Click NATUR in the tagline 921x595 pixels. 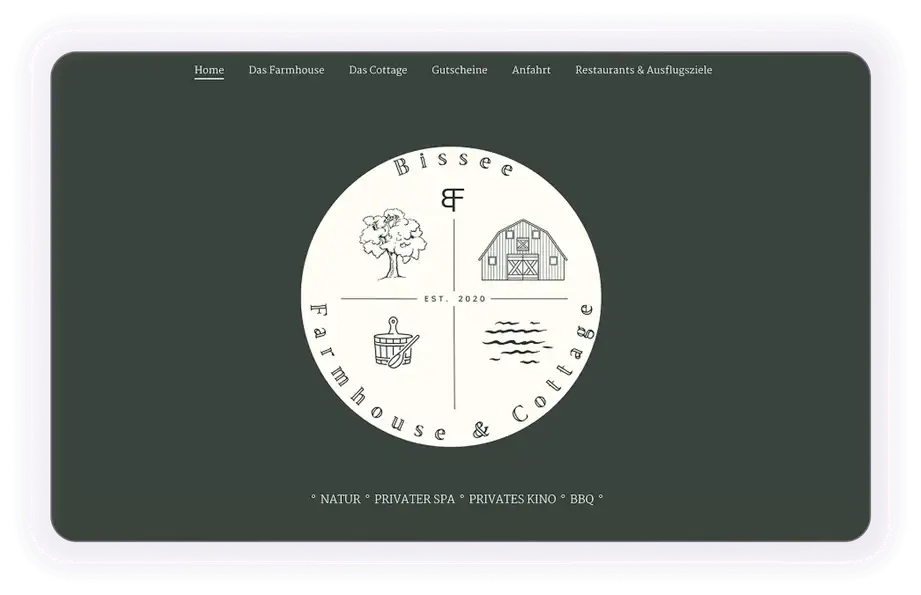click(340, 498)
